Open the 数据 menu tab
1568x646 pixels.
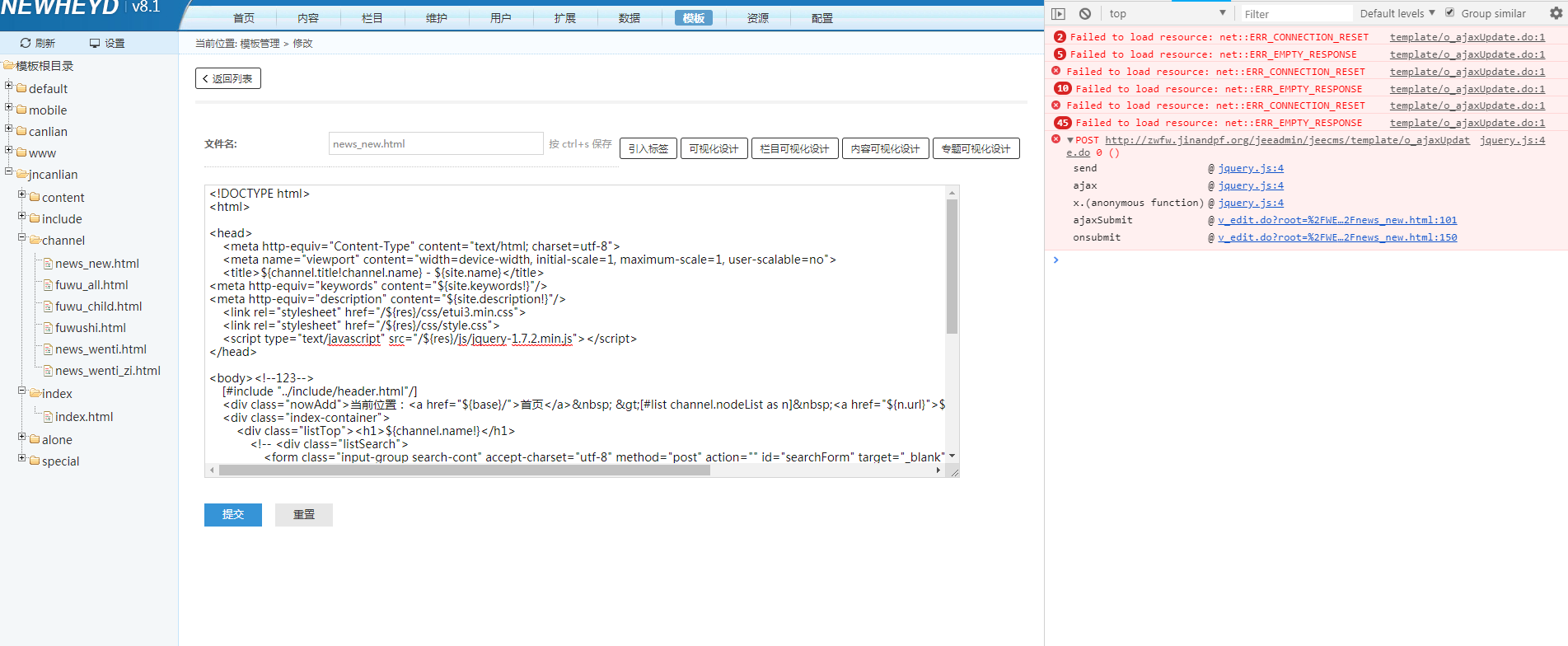(x=630, y=18)
